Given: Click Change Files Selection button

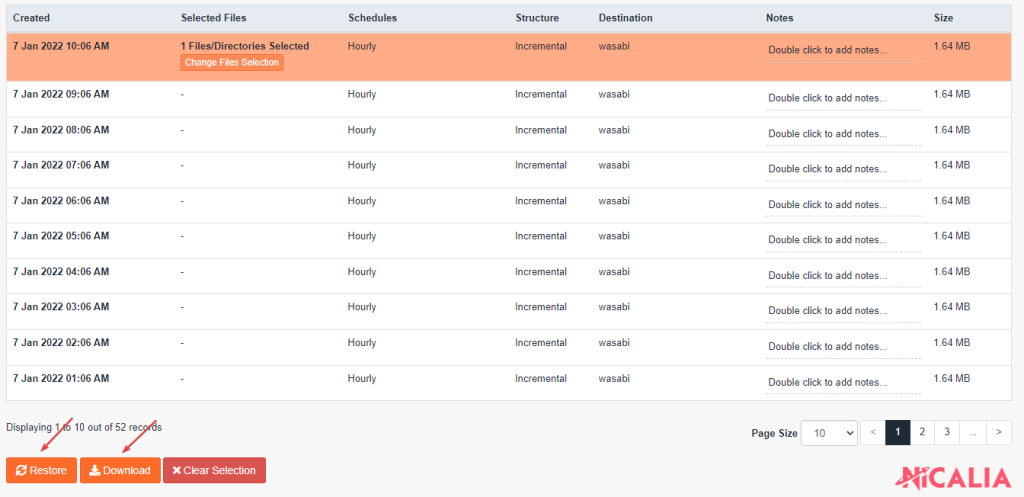Looking at the screenshot, I should (232, 63).
